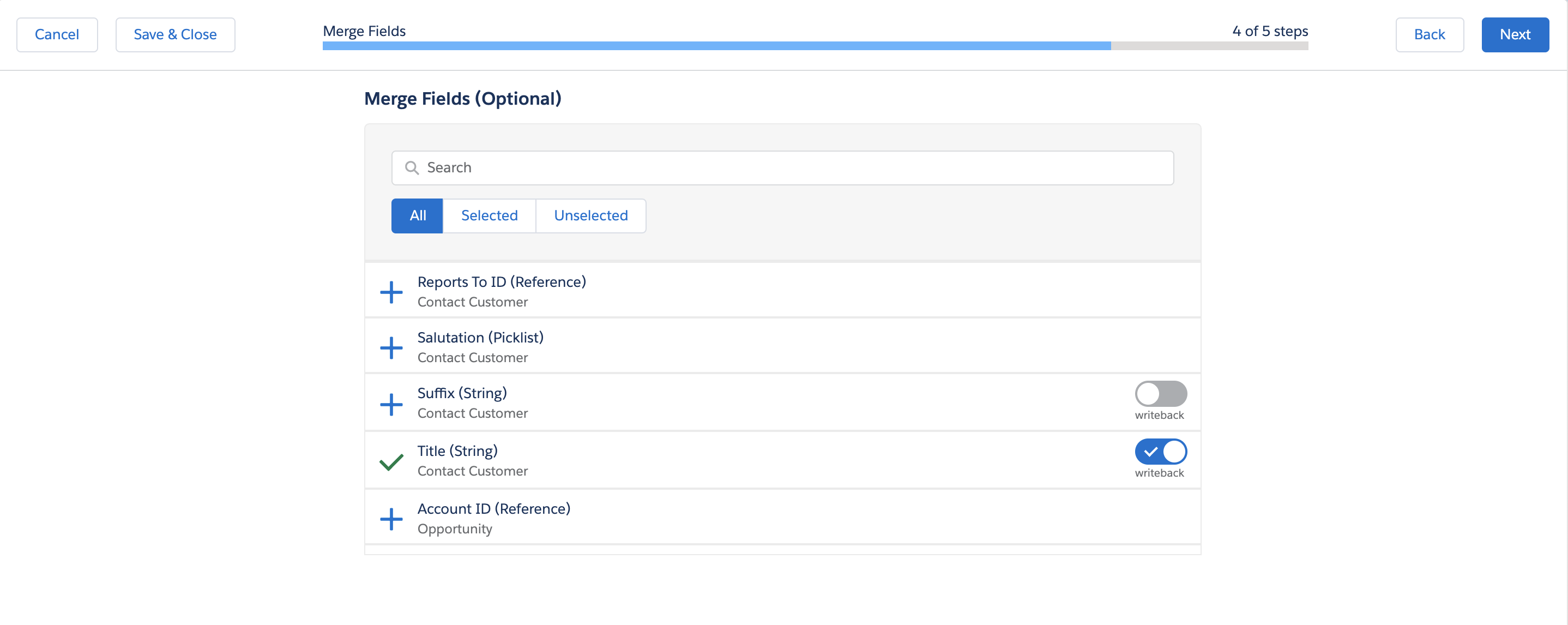This screenshot has width=1568, height=625.
Task: Click the step progress bar
Action: coord(815,46)
